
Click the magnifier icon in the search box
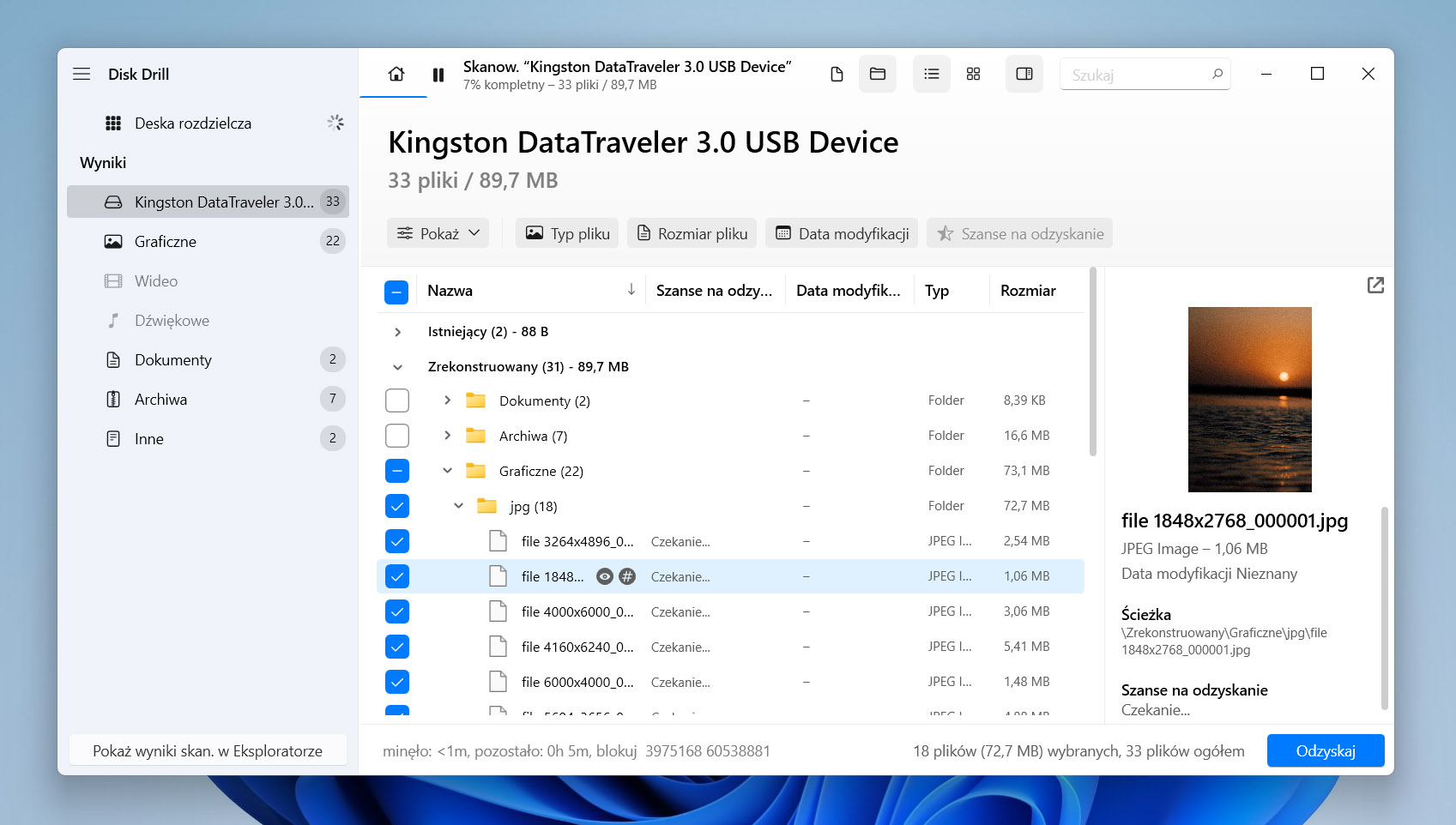pyautogui.click(x=1217, y=74)
